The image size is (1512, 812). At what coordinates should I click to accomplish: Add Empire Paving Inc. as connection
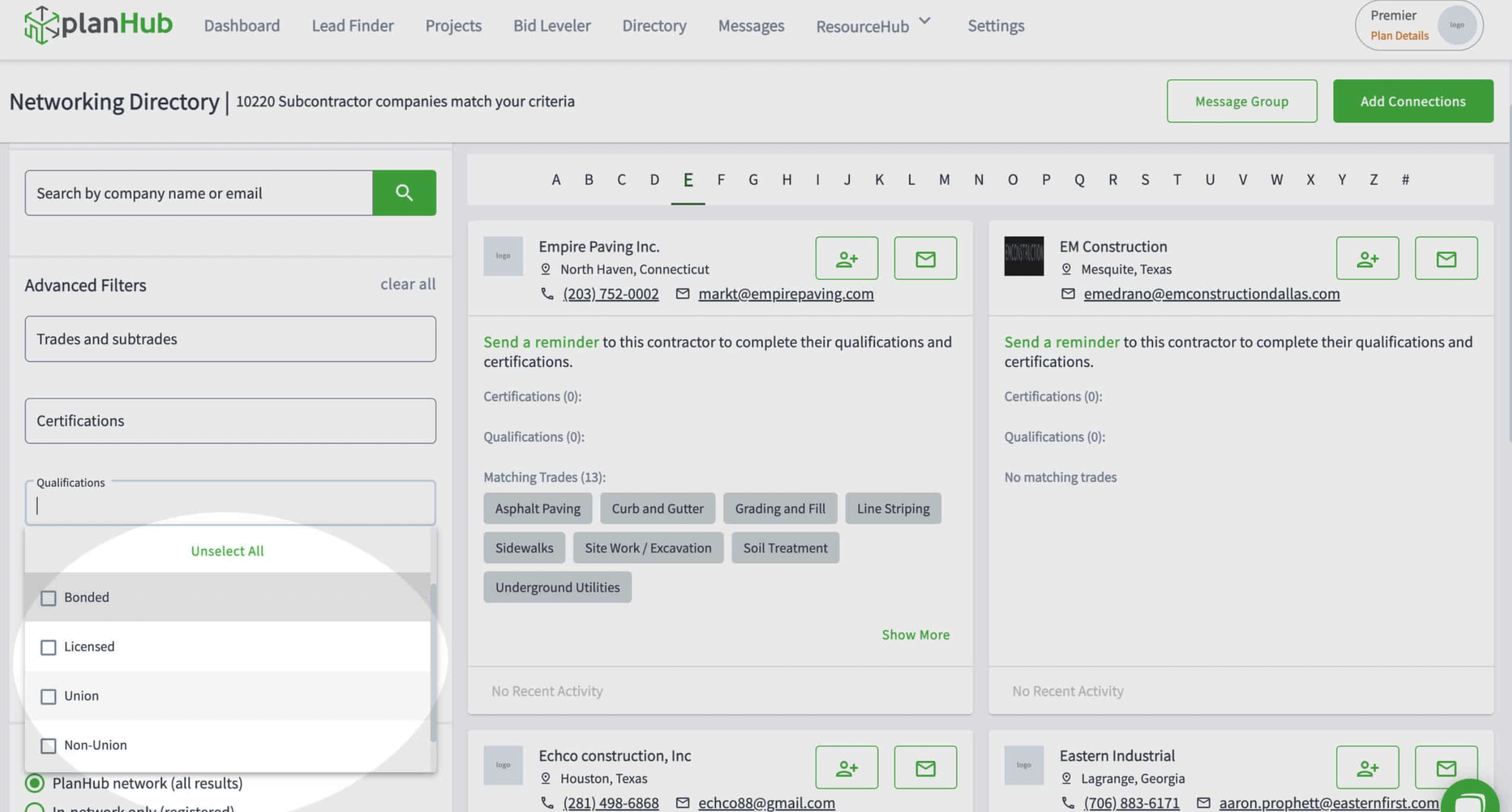(846, 259)
